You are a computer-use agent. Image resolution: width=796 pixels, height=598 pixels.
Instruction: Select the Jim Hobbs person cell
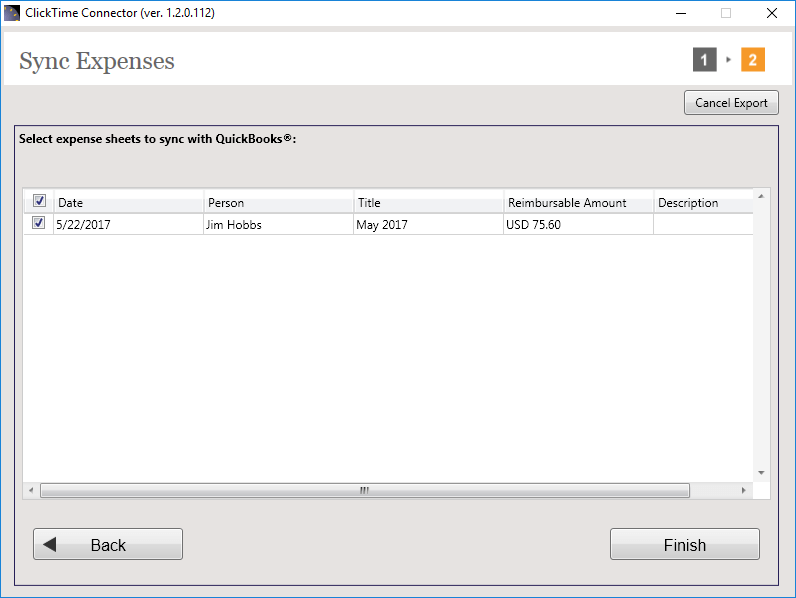278,224
